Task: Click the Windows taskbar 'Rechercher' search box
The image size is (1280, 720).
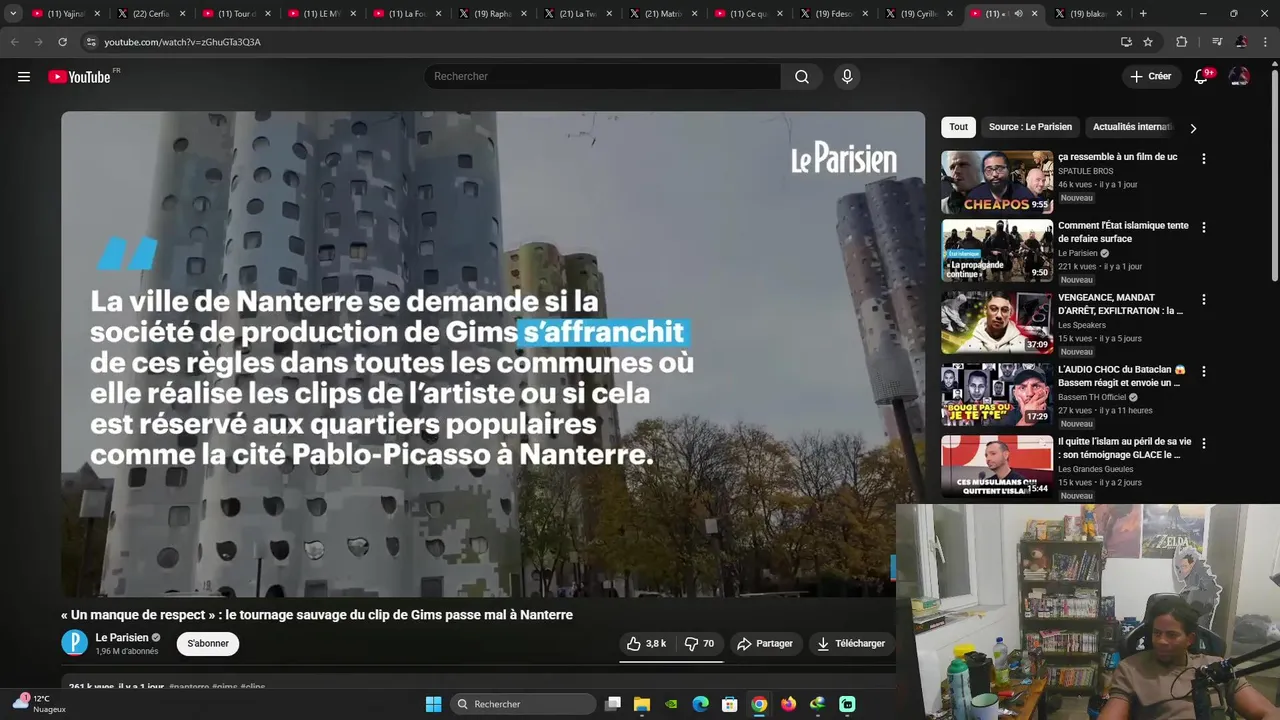Action: [523, 704]
